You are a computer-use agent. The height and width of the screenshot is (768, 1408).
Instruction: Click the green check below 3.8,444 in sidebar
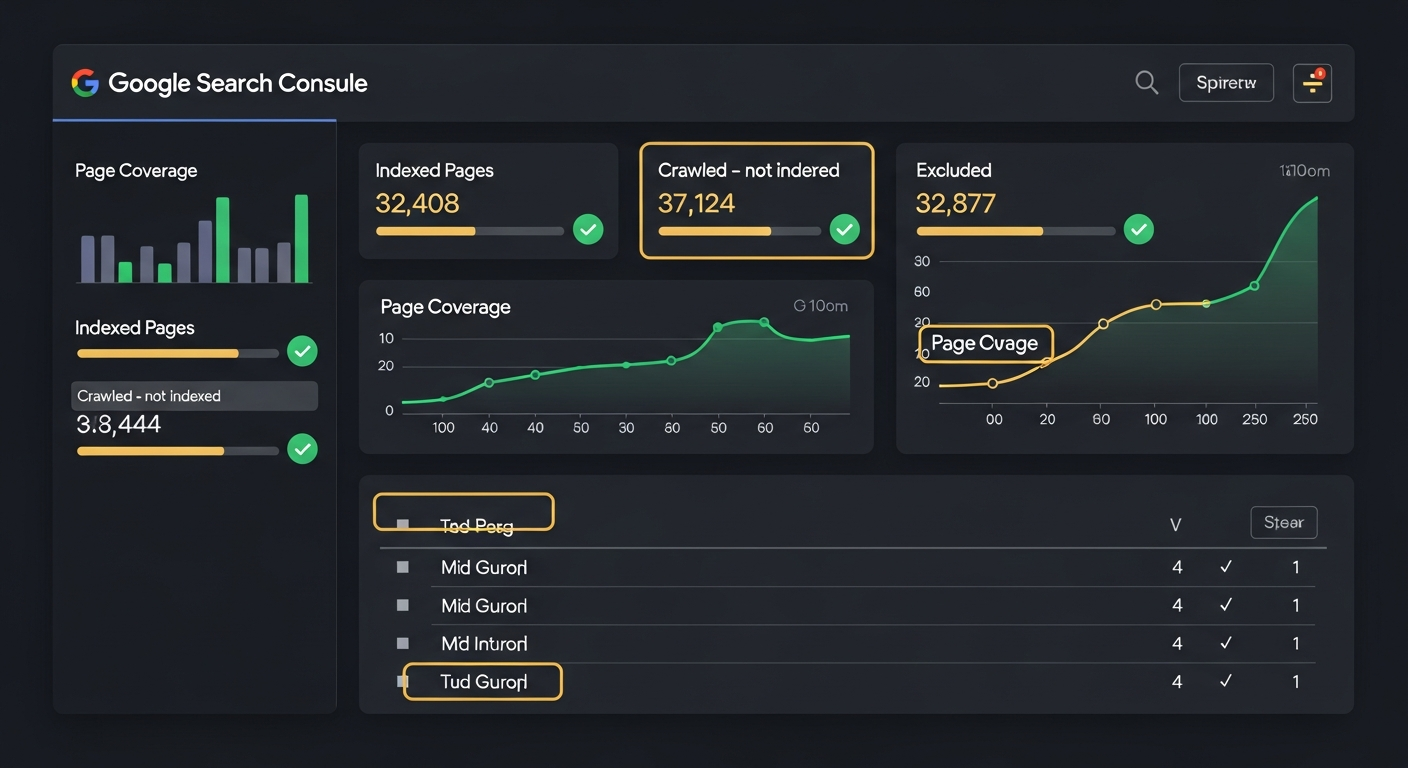tap(302, 448)
